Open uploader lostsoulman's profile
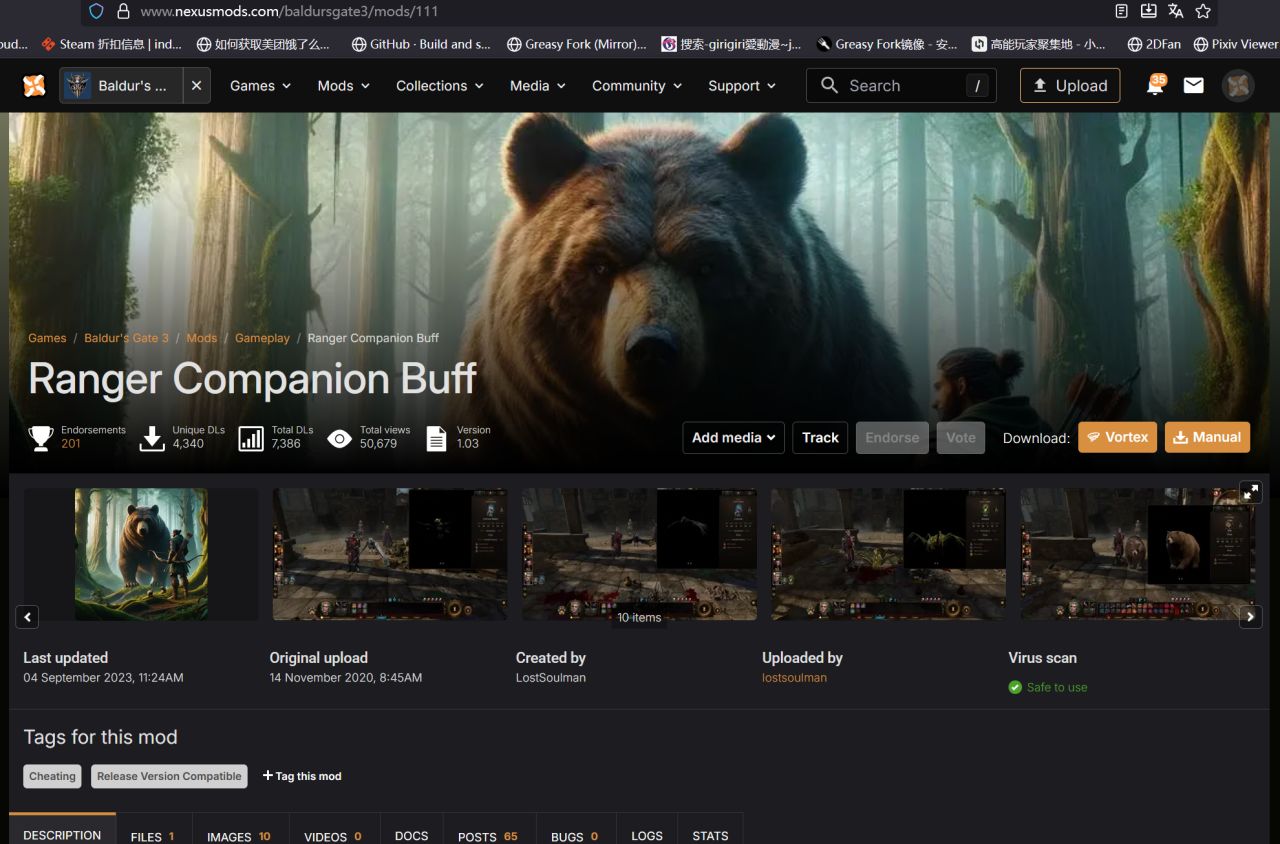The image size is (1280, 844). (x=794, y=678)
